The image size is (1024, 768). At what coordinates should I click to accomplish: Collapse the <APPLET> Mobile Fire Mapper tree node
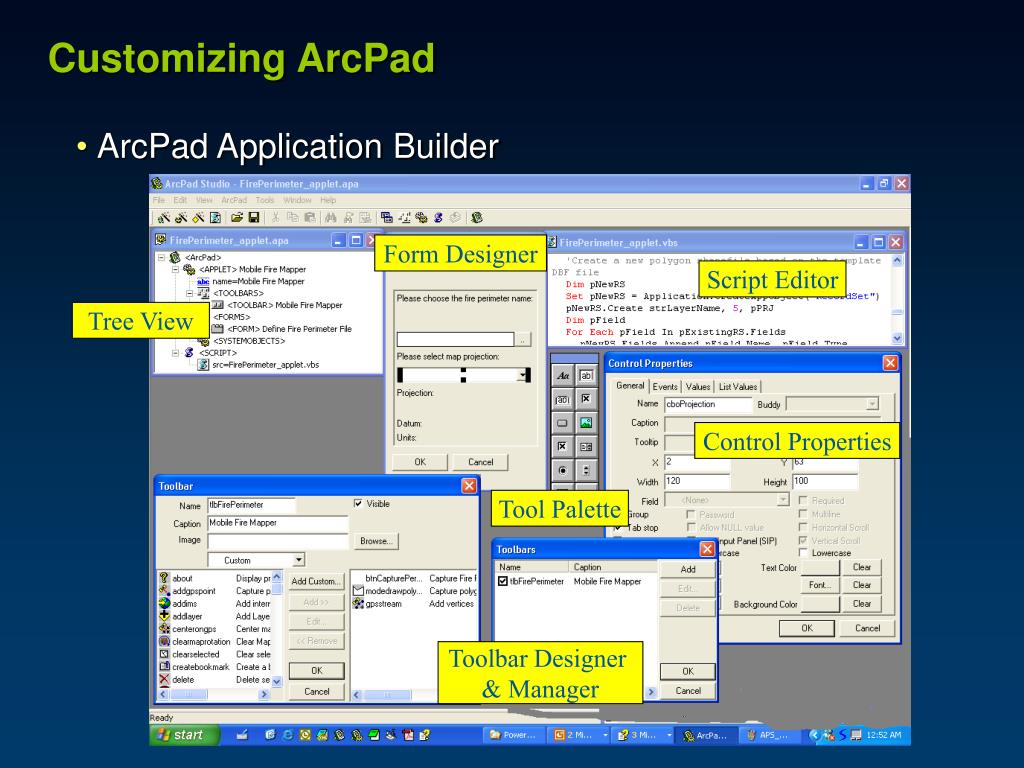click(175, 269)
